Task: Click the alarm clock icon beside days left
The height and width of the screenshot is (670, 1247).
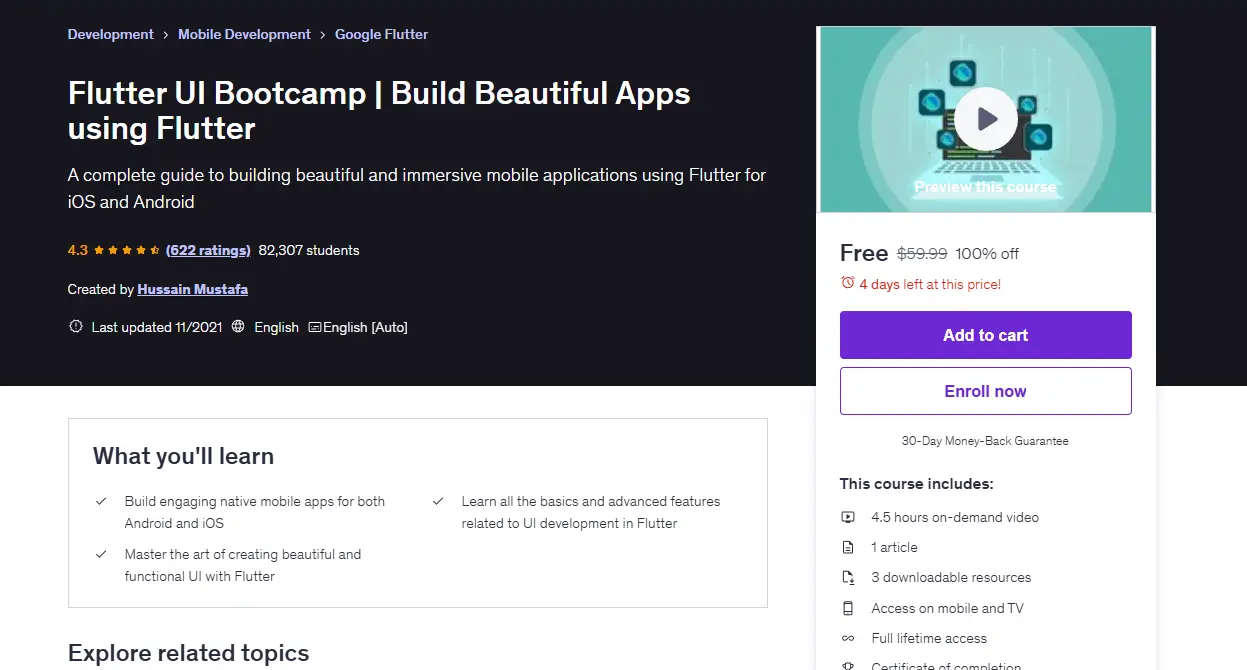Action: [x=848, y=283]
